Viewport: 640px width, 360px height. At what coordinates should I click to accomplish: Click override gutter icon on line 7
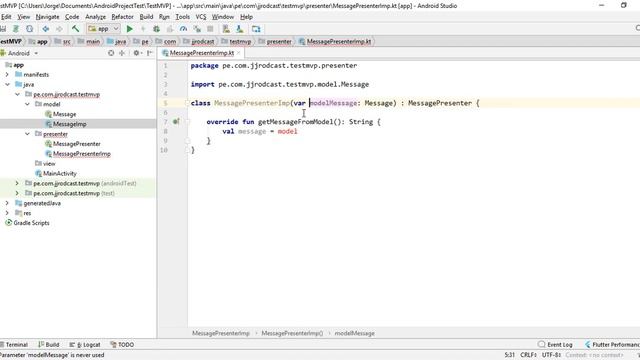[176, 122]
